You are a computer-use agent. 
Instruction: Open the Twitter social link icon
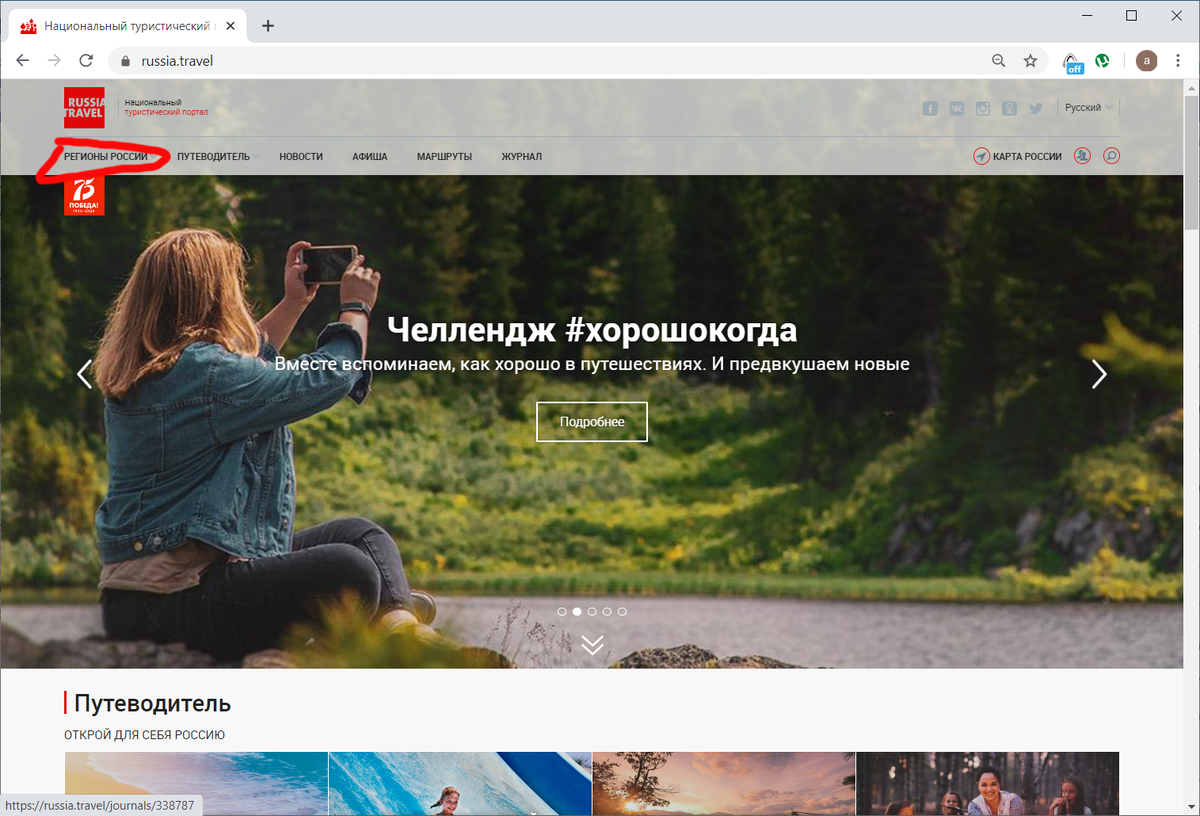tap(1035, 108)
